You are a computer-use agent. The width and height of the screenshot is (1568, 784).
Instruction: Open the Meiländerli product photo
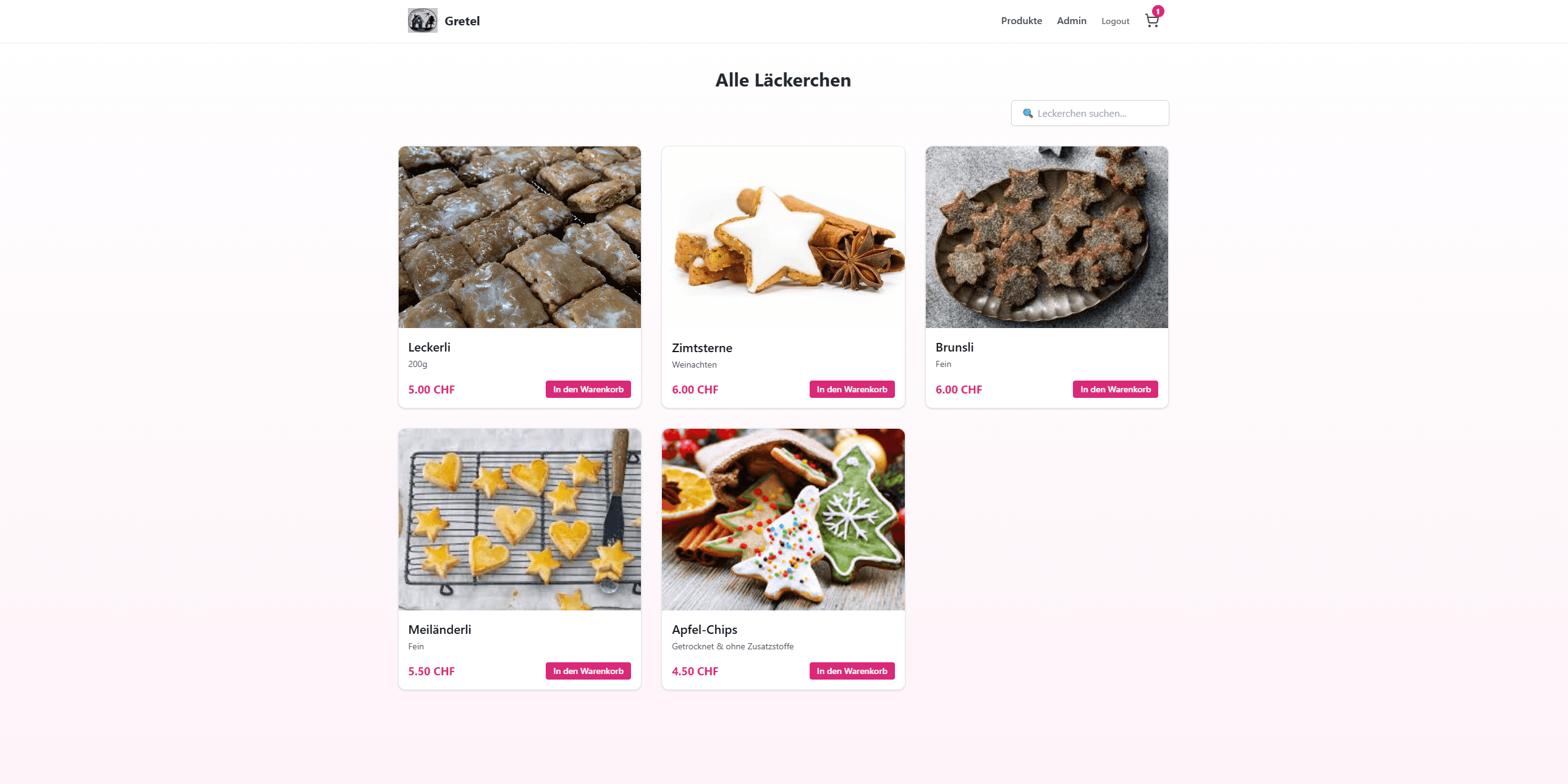[519, 520]
